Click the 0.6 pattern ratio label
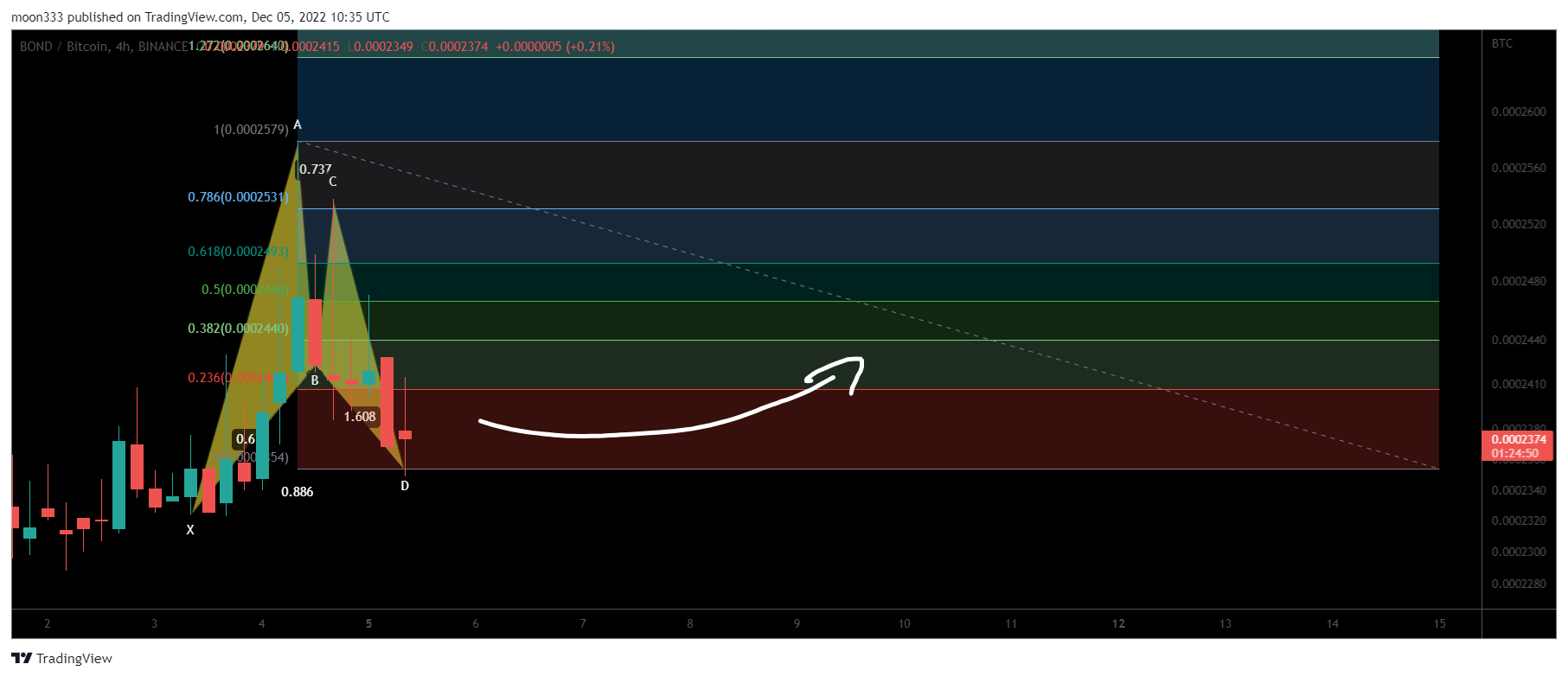 (246, 439)
